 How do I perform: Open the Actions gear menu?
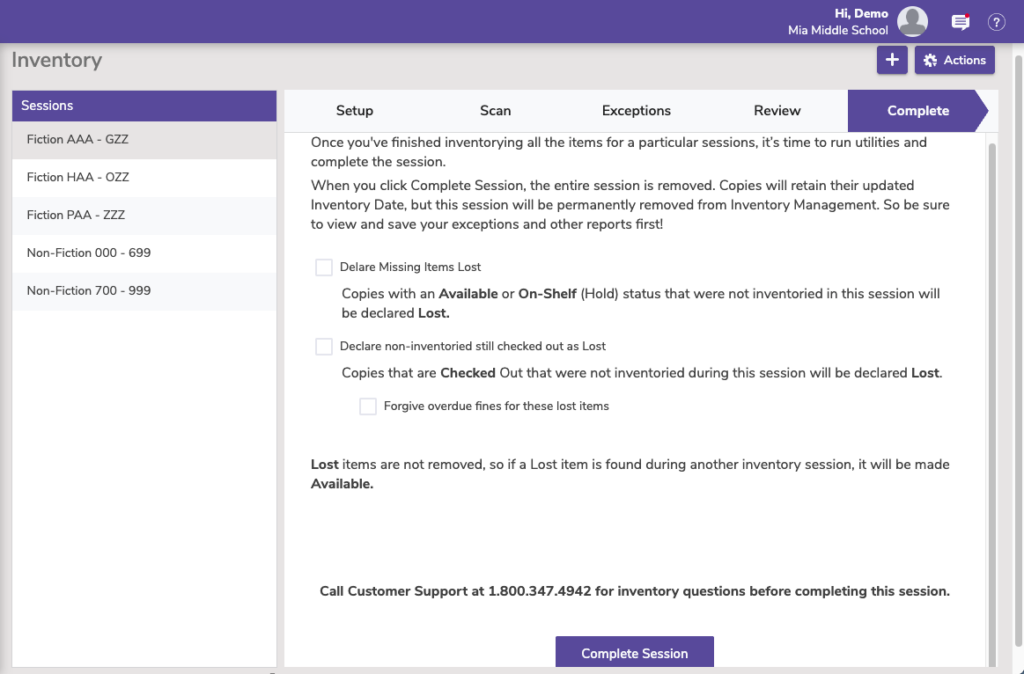[x=955, y=60]
